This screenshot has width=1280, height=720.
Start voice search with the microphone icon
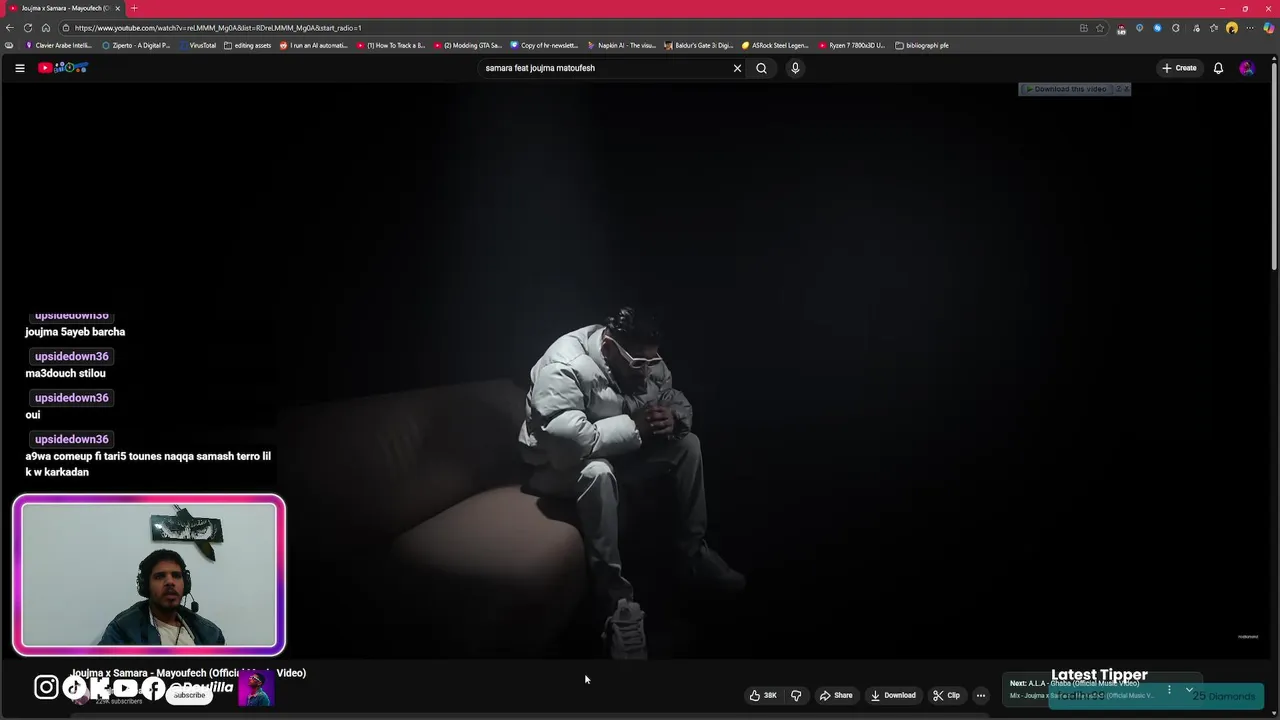click(x=795, y=68)
